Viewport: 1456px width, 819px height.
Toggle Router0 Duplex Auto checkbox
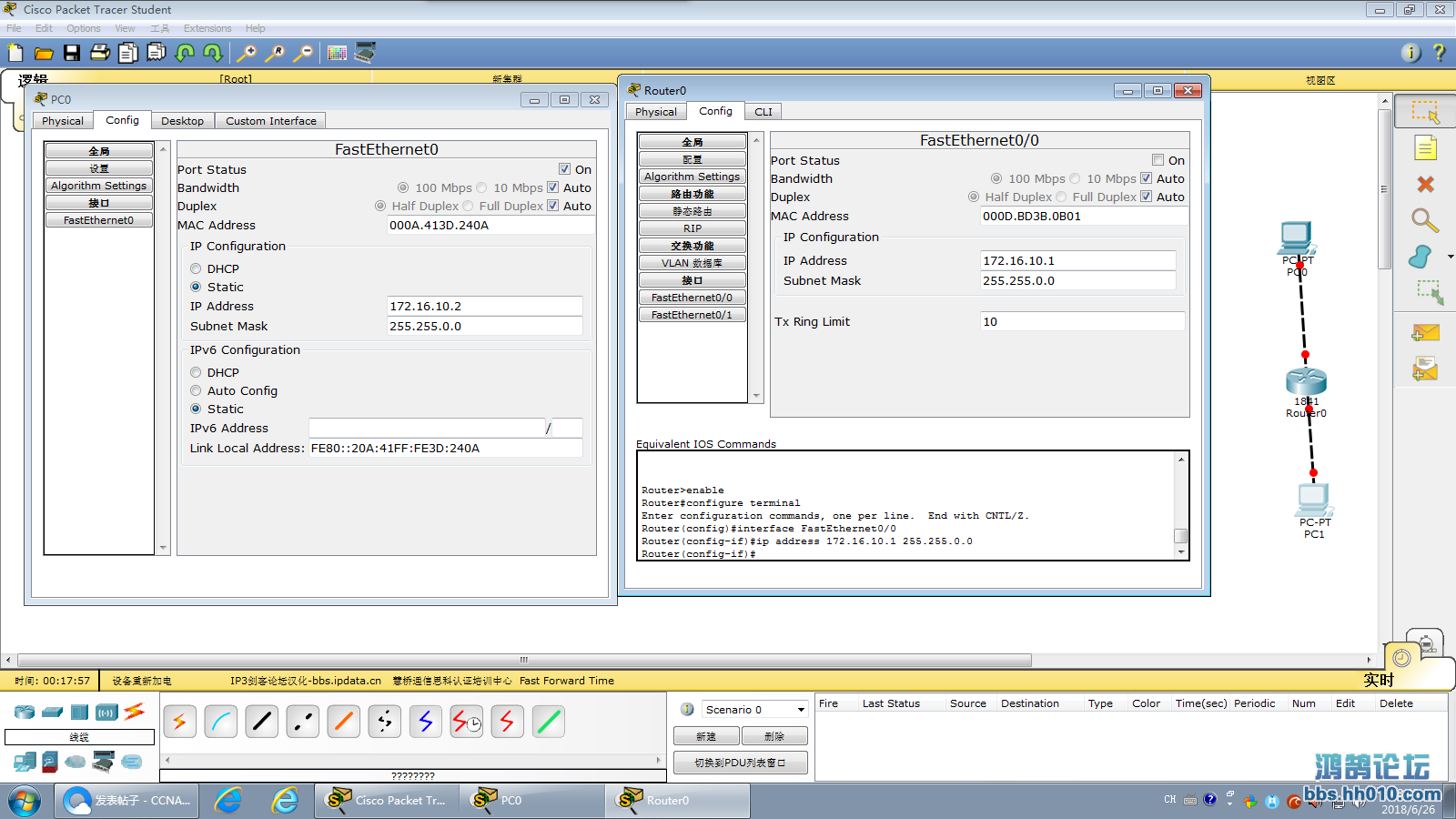1146,197
